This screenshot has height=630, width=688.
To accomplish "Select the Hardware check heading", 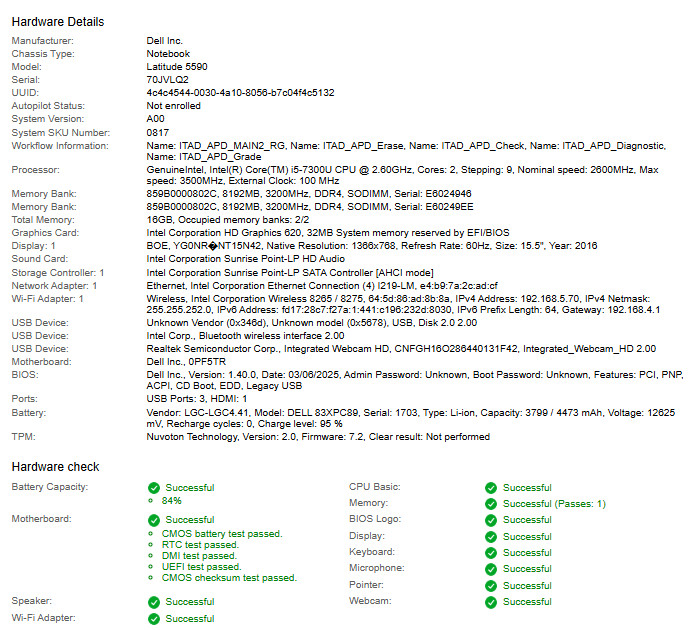I will click(55, 467).
